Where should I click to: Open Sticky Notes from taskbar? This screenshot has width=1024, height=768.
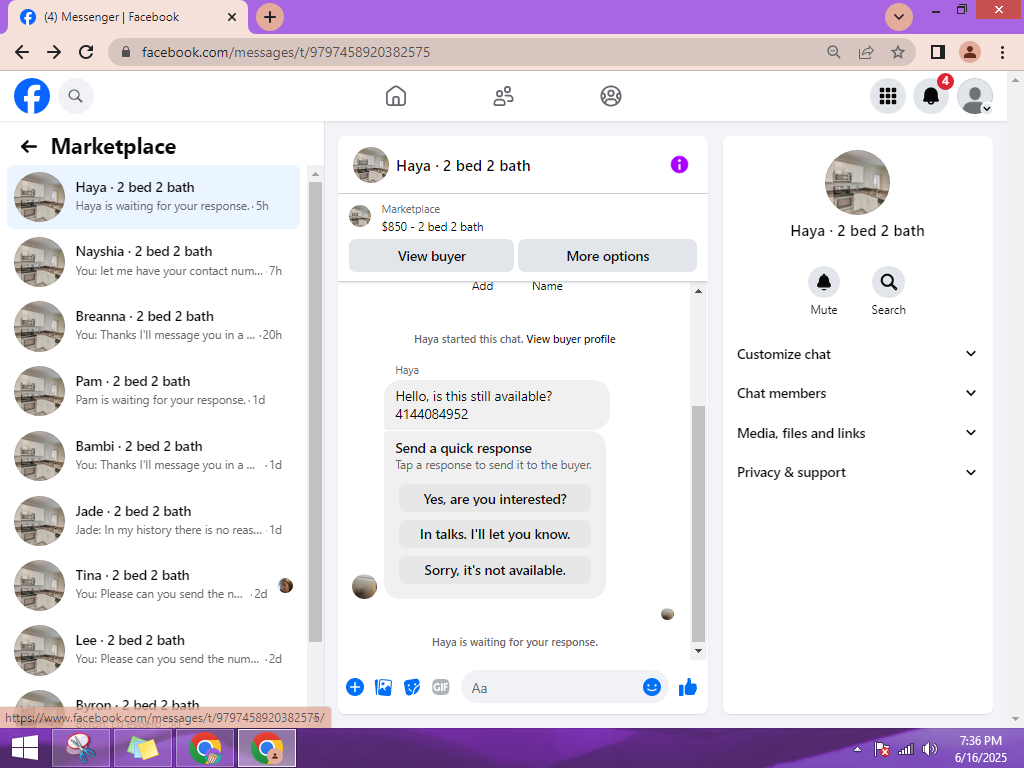[x=142, y=748]
